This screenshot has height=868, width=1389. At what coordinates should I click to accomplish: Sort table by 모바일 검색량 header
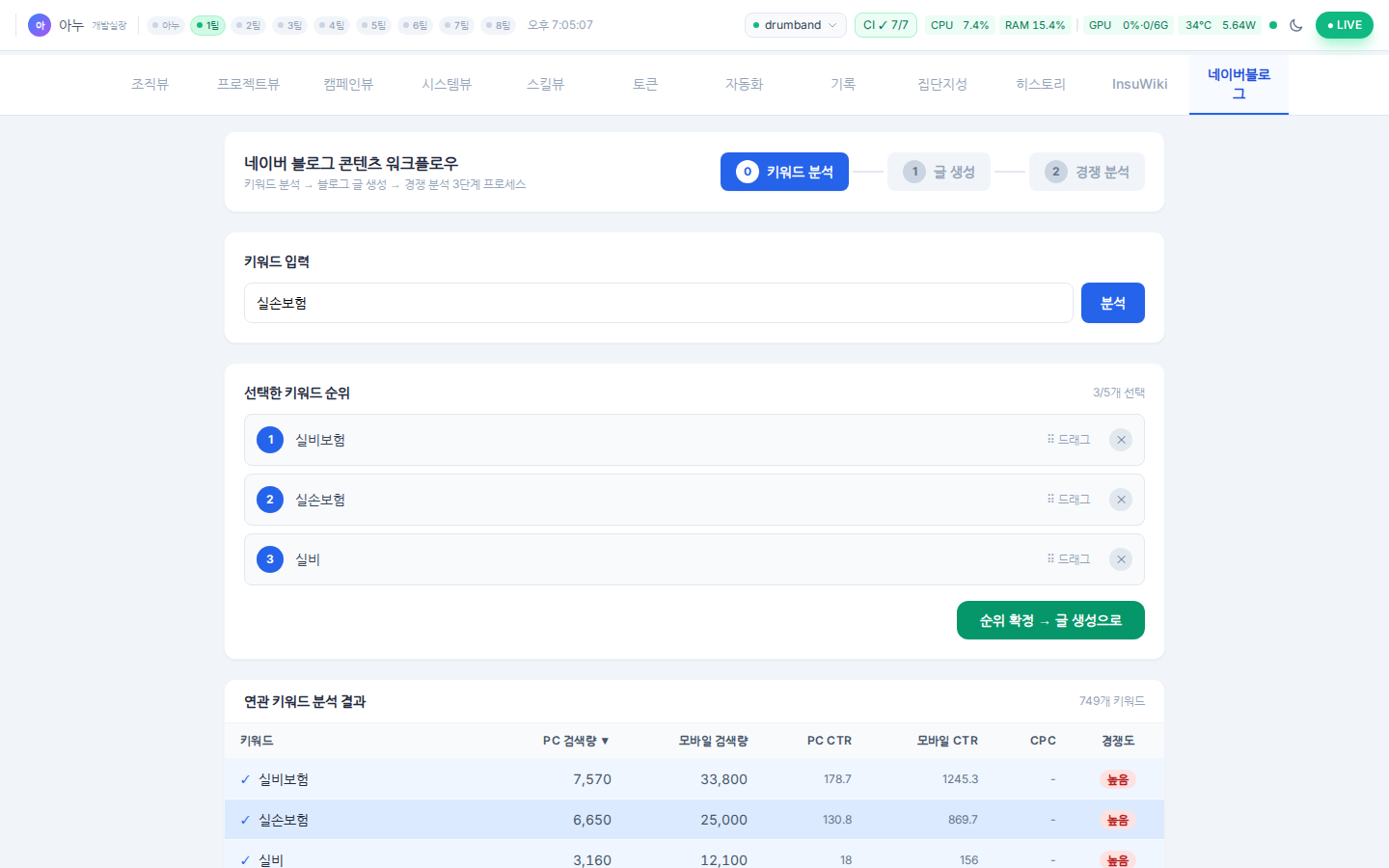click(x=713, y=741)
